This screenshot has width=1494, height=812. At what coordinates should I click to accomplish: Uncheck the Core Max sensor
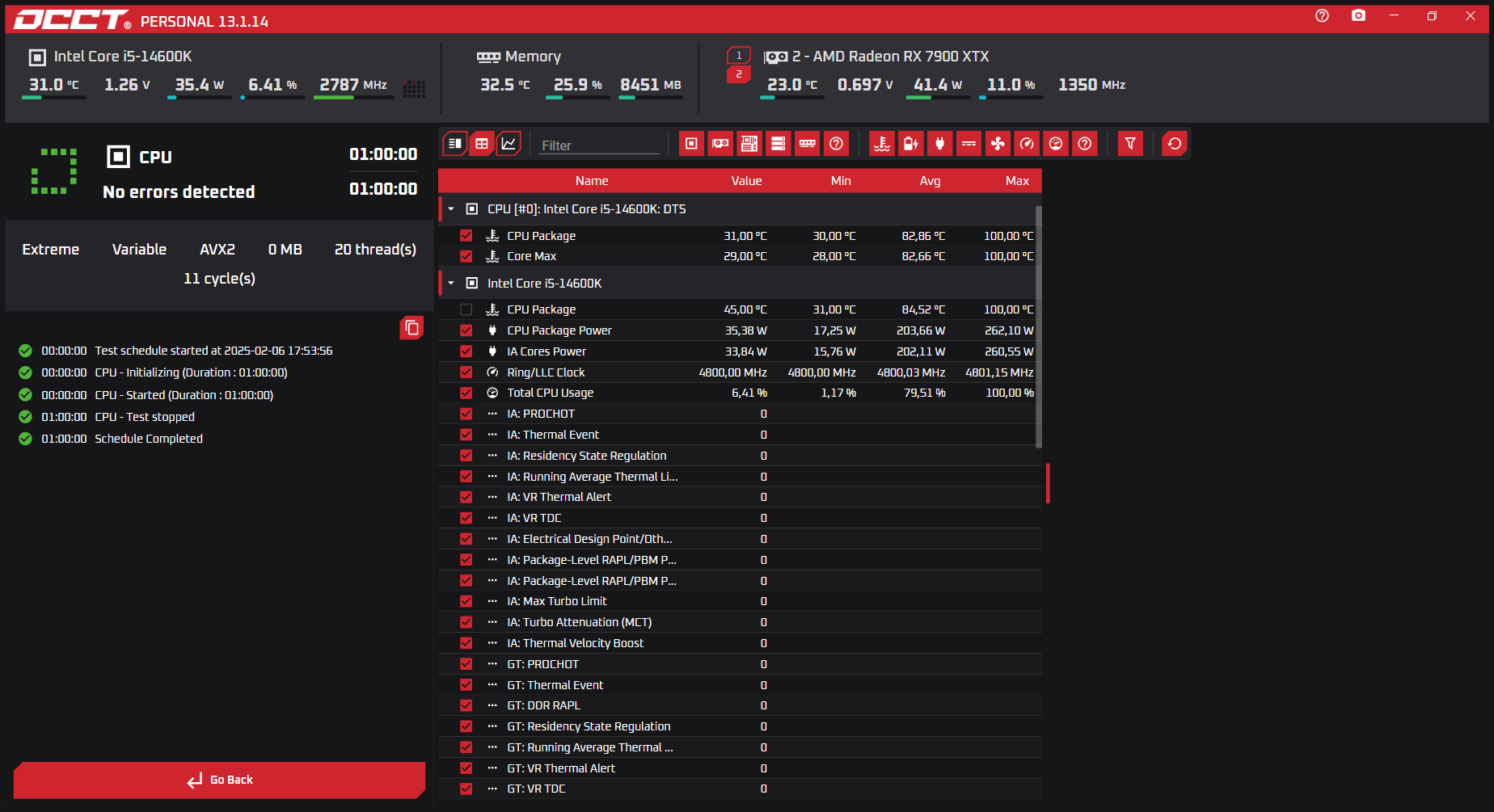tap(466, 256)
